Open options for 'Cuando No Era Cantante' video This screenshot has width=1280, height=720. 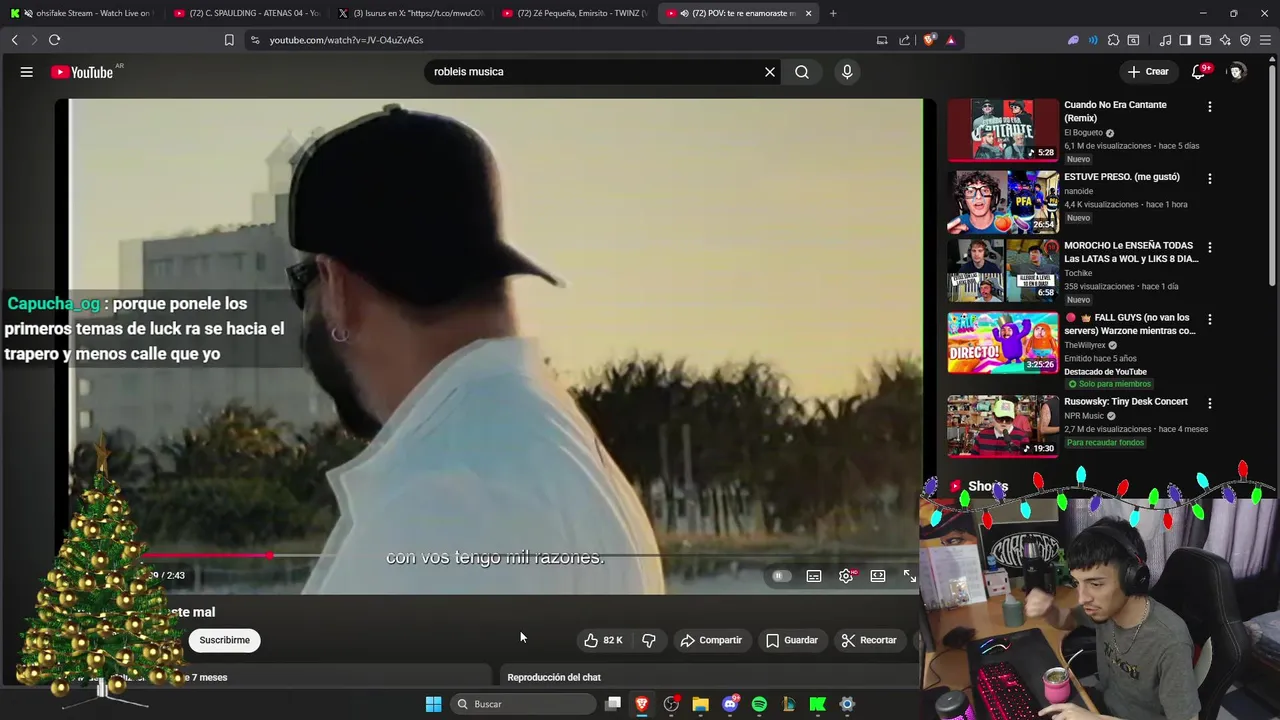click(1210, 107)
